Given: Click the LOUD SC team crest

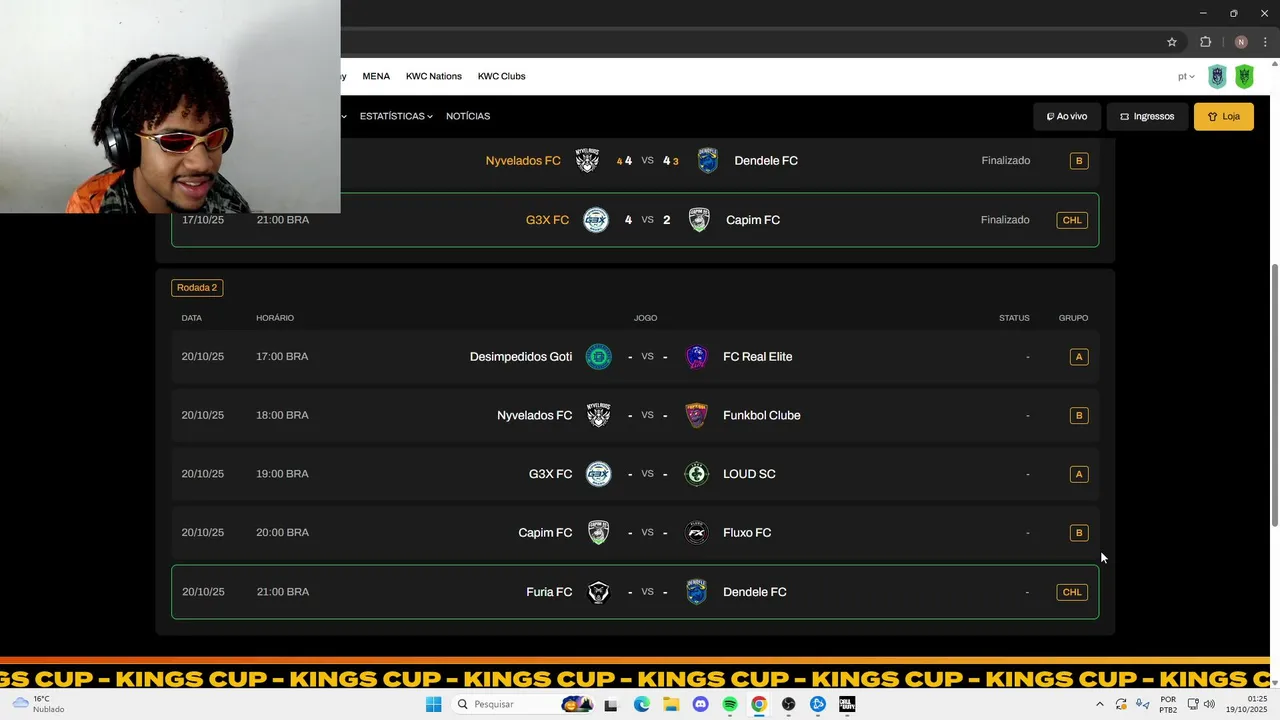Looking at the screenshot, I should click(x=697, y=474).
